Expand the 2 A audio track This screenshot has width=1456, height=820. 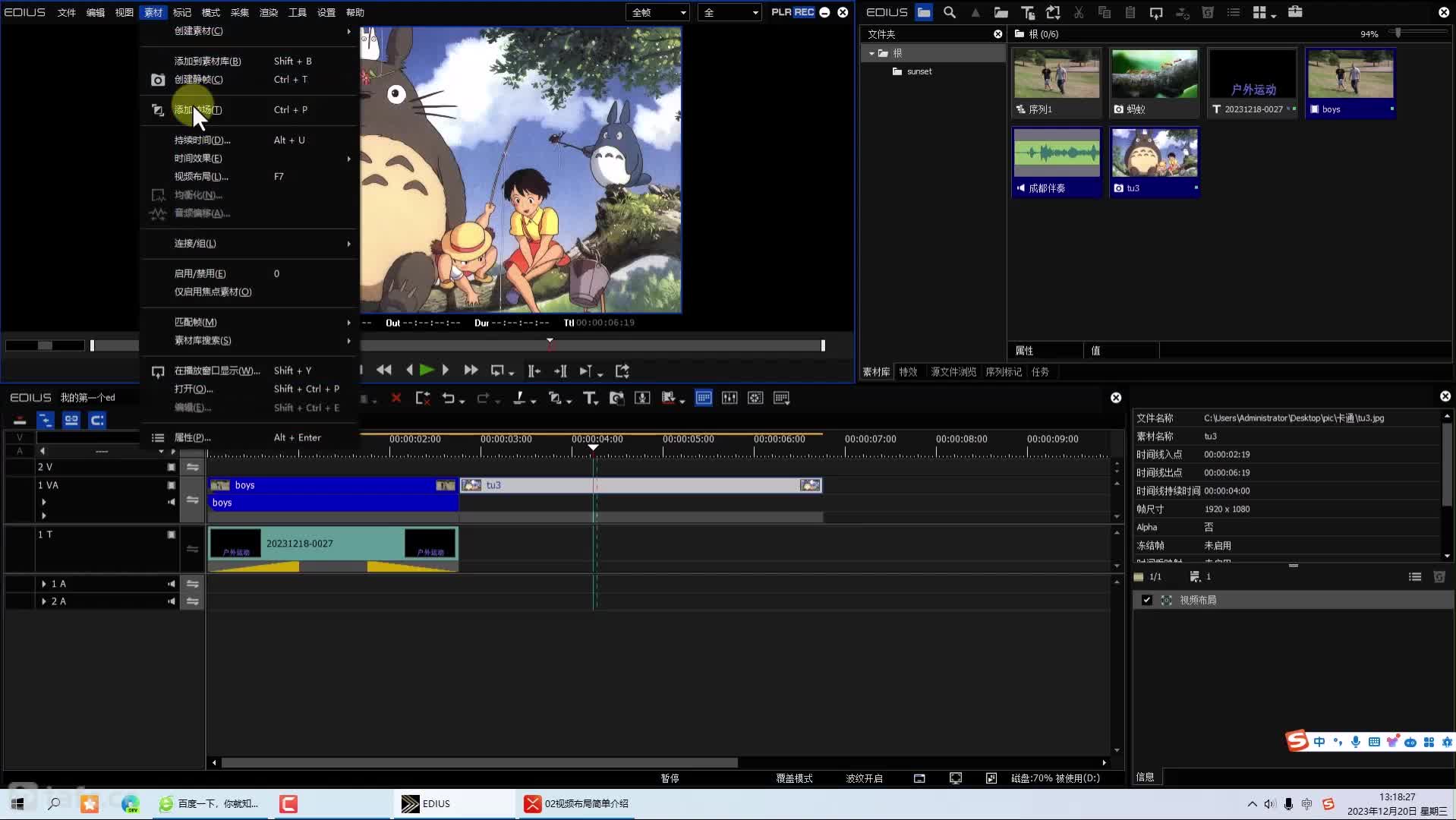pyautogui.click(x=44, y=601)
